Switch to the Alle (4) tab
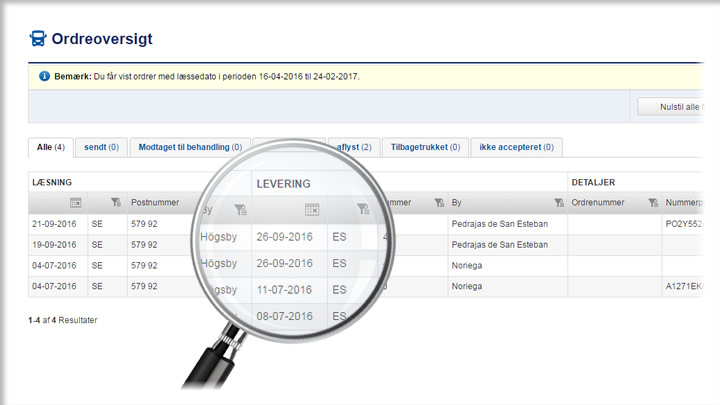This screenshot has height=405, width=720. (x=51, y=147)
